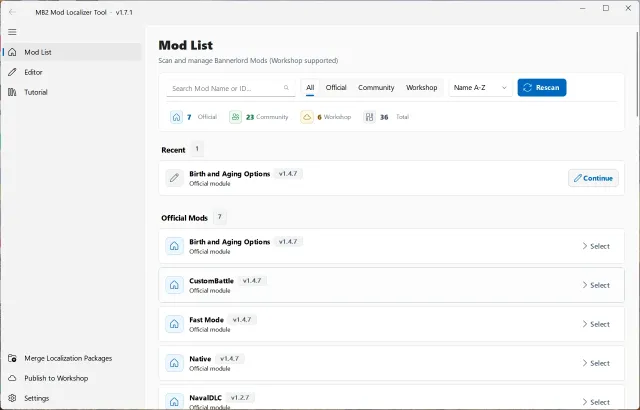Select the NavalDLC mod
This screenshot has height=410, width=640.
click(x=596, y=402)
